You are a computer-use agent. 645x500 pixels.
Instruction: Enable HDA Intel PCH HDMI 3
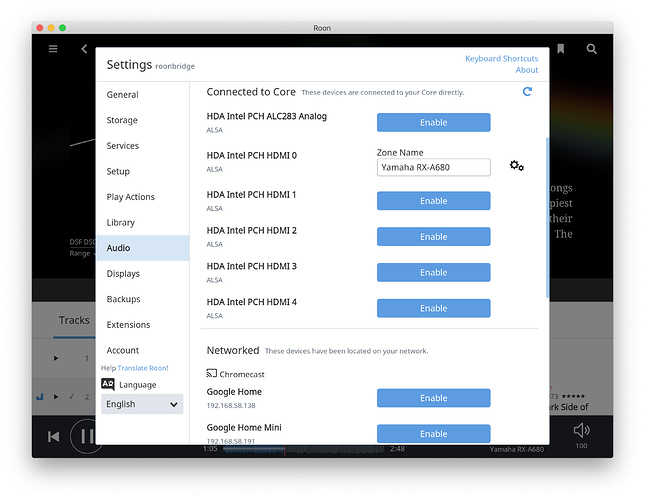point(434,272)
